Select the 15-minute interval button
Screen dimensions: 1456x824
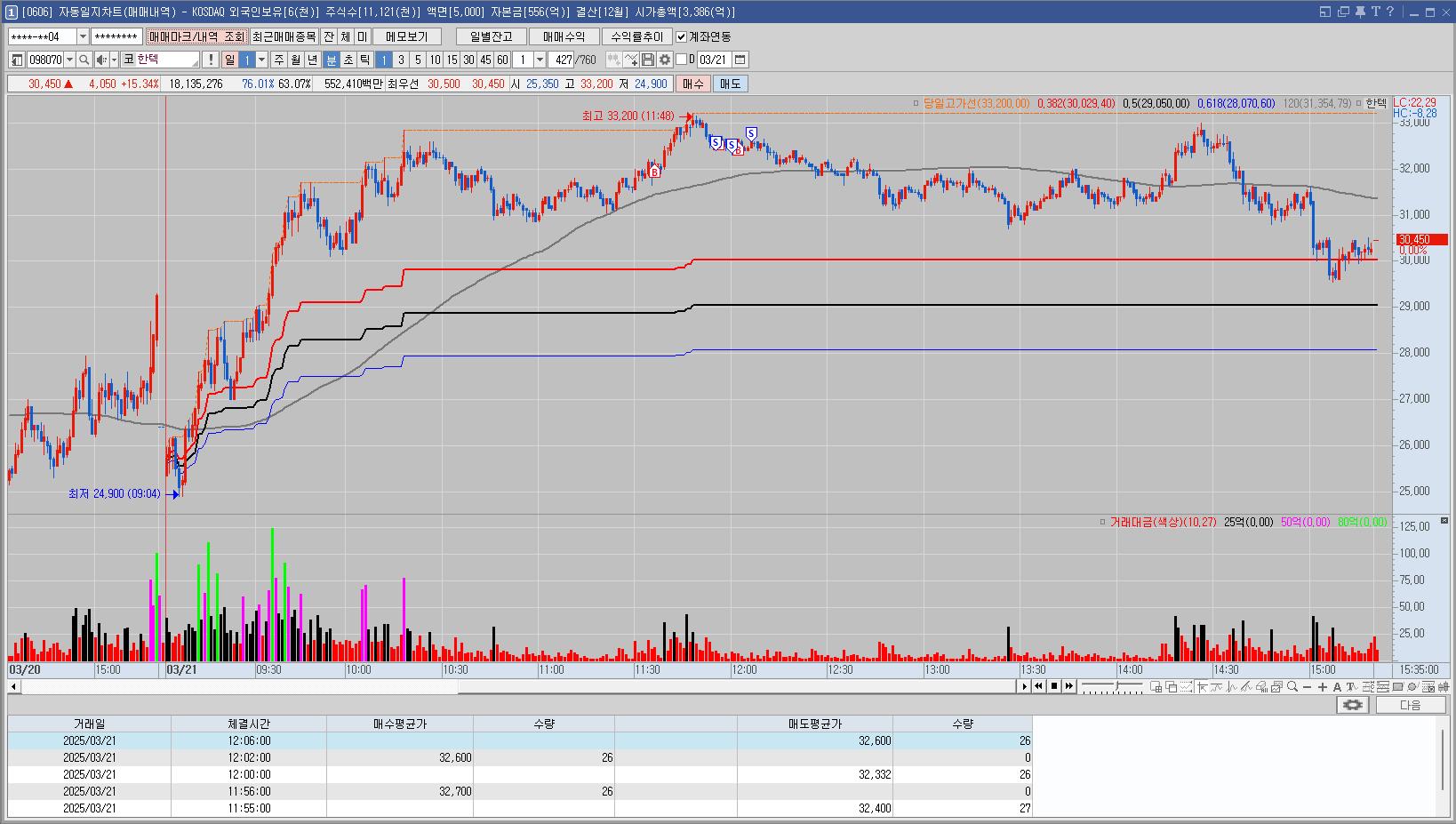pyautogui.click(x=452, y=60)
